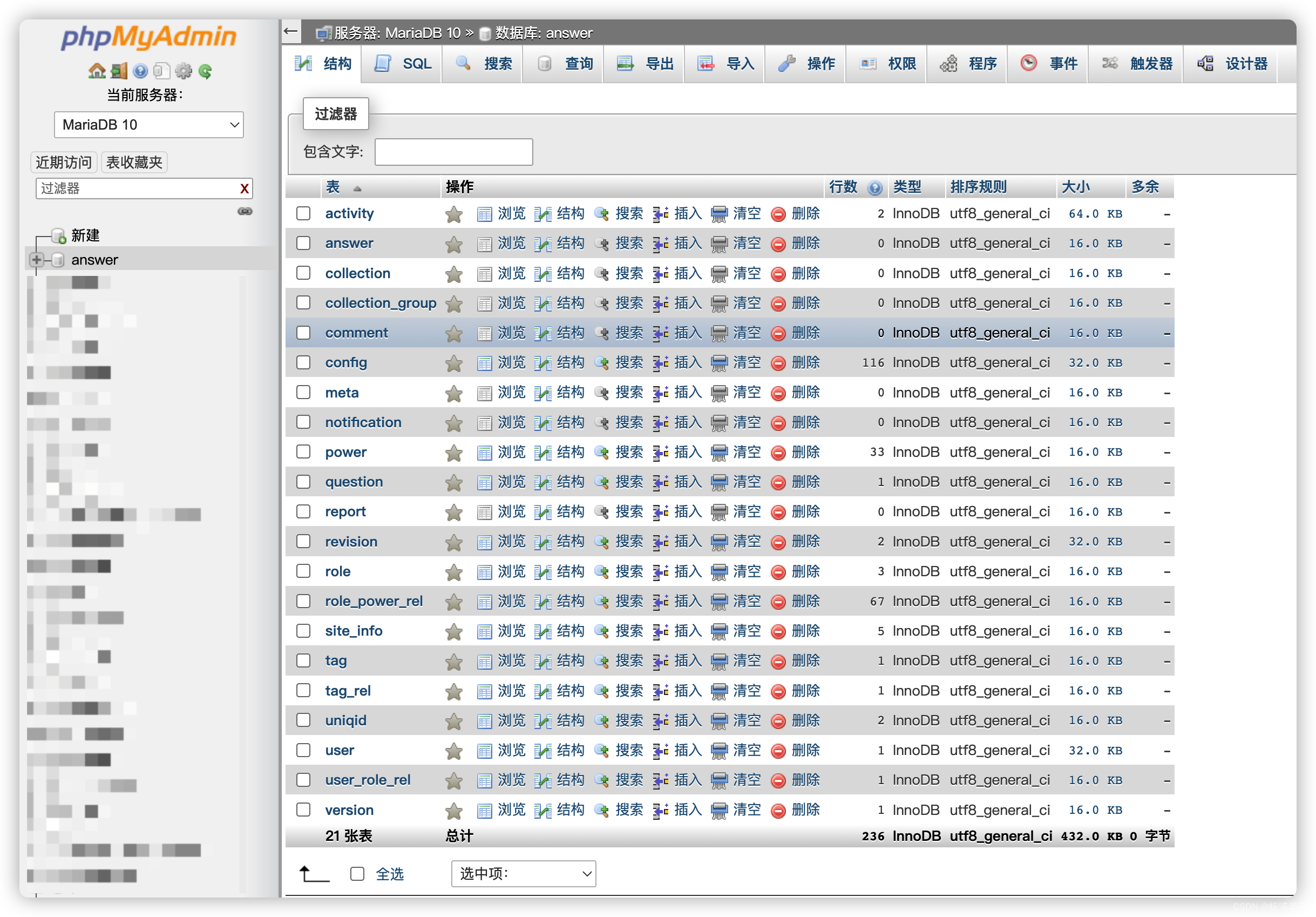Click favorite star for activity table

(x=454, y=214)
